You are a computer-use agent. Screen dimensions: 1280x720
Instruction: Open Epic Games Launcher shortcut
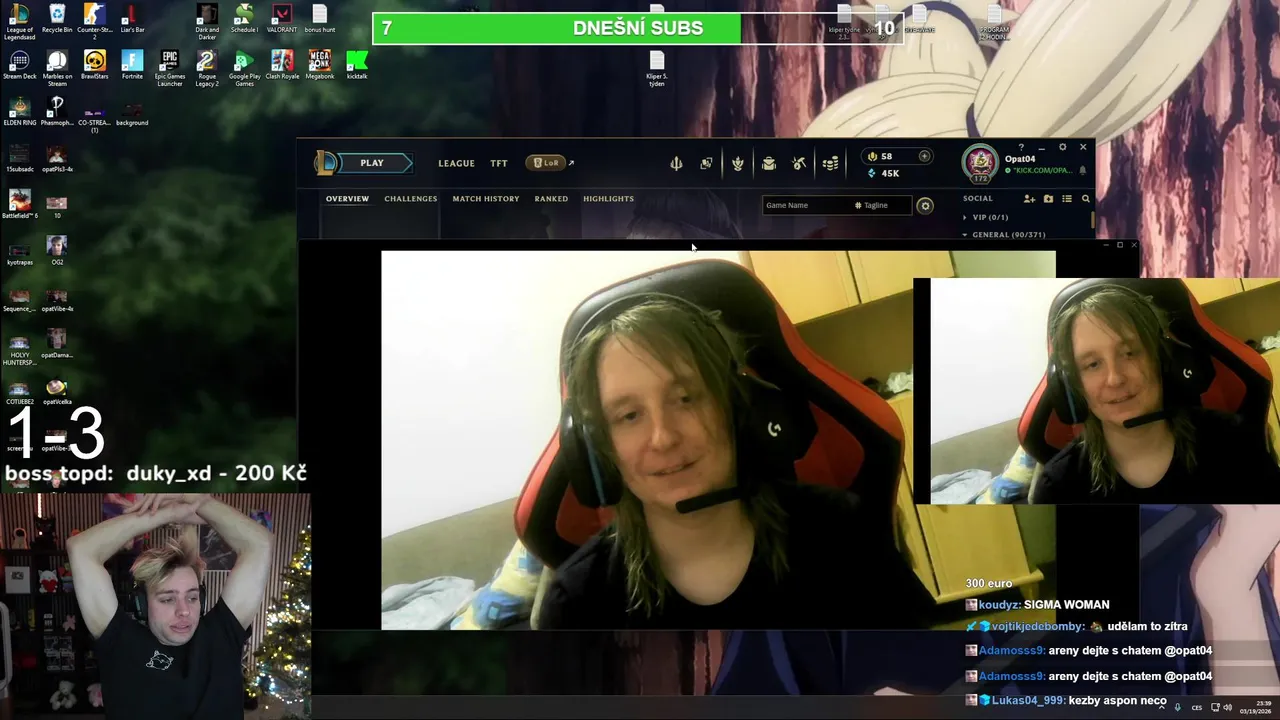coord(170,68)
